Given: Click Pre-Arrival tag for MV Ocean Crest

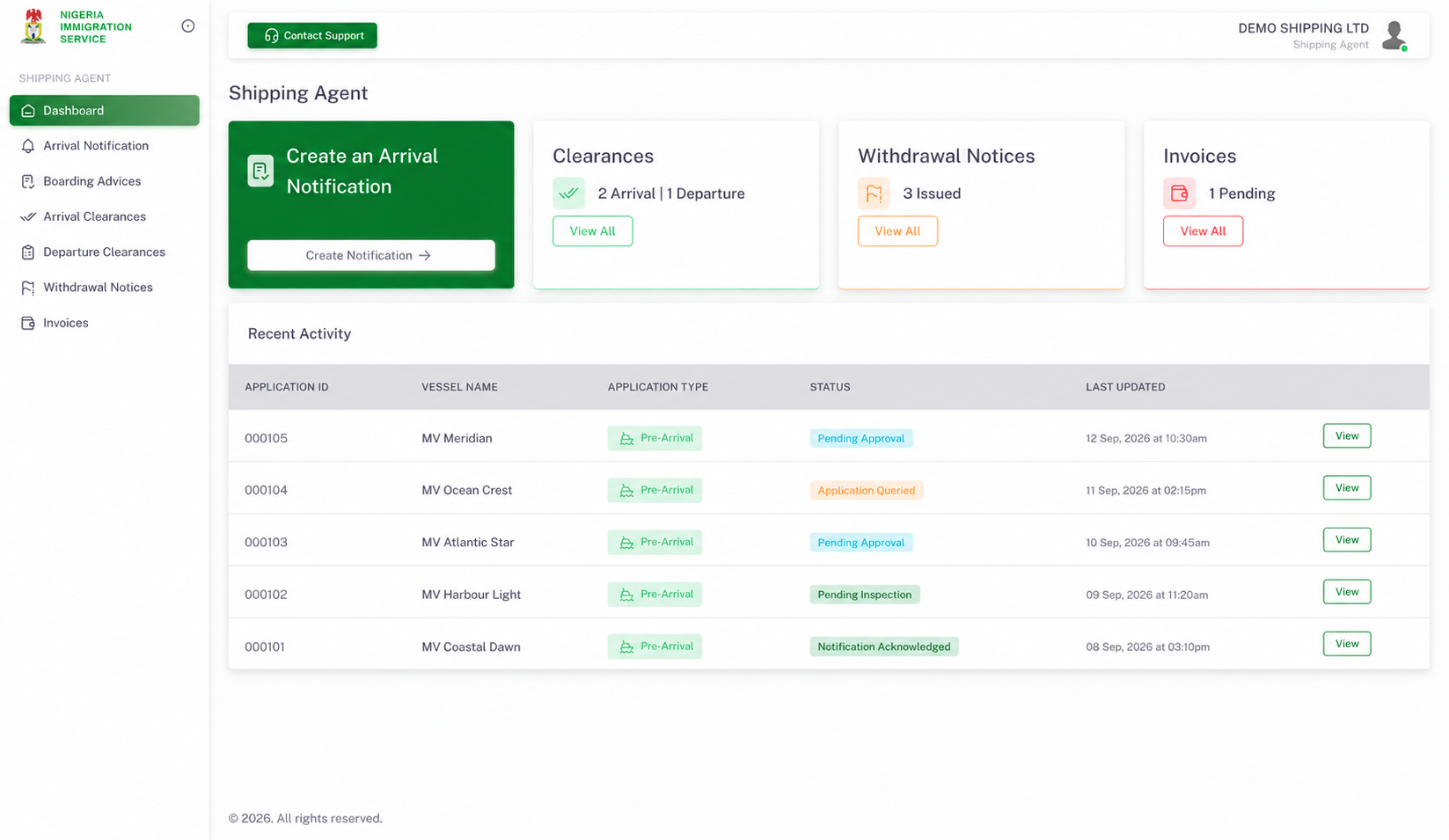Looking at the screenshot, I should pyautogui.click(x=655, y=490).
